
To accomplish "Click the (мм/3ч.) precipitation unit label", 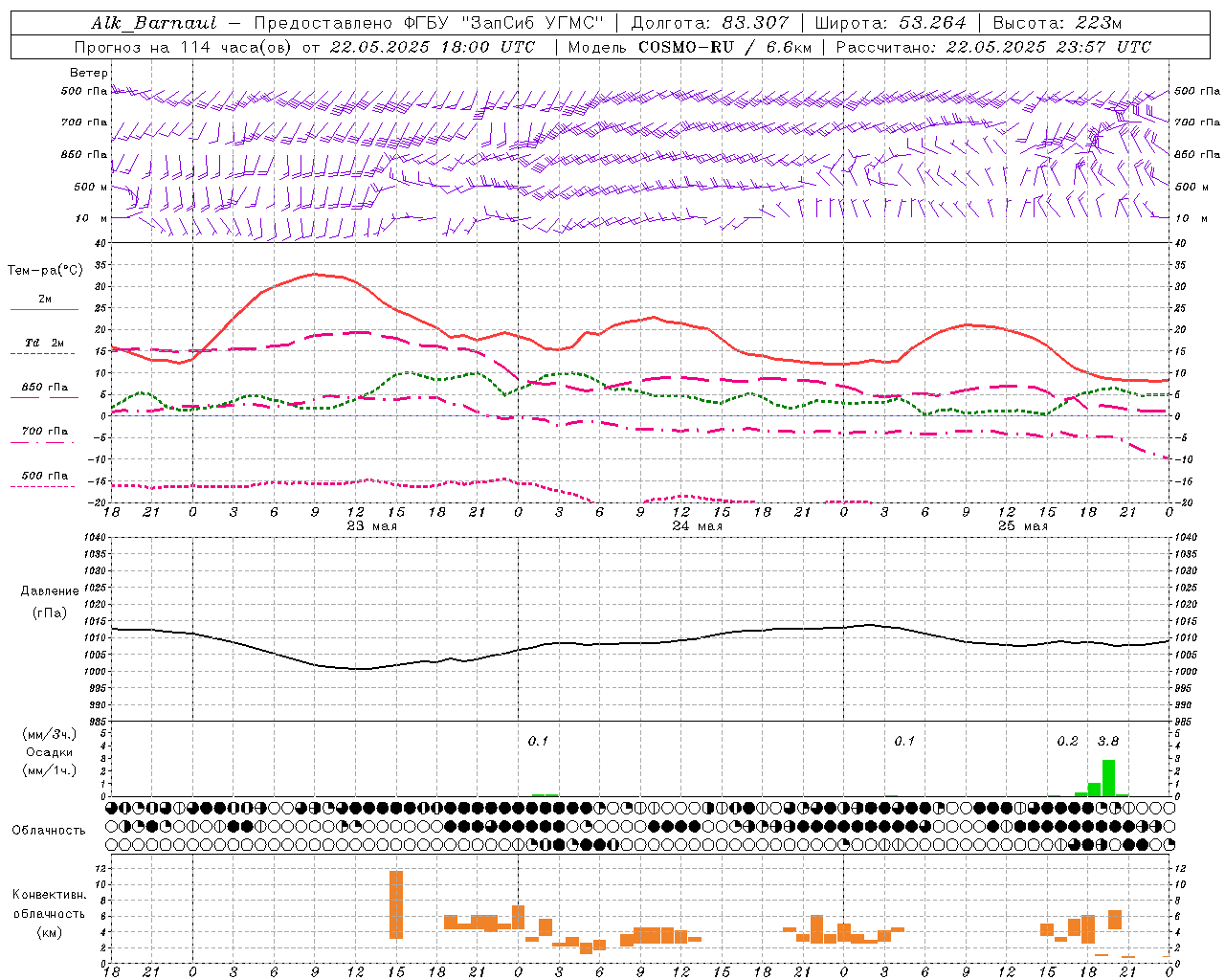I will (x=50, y=734).
